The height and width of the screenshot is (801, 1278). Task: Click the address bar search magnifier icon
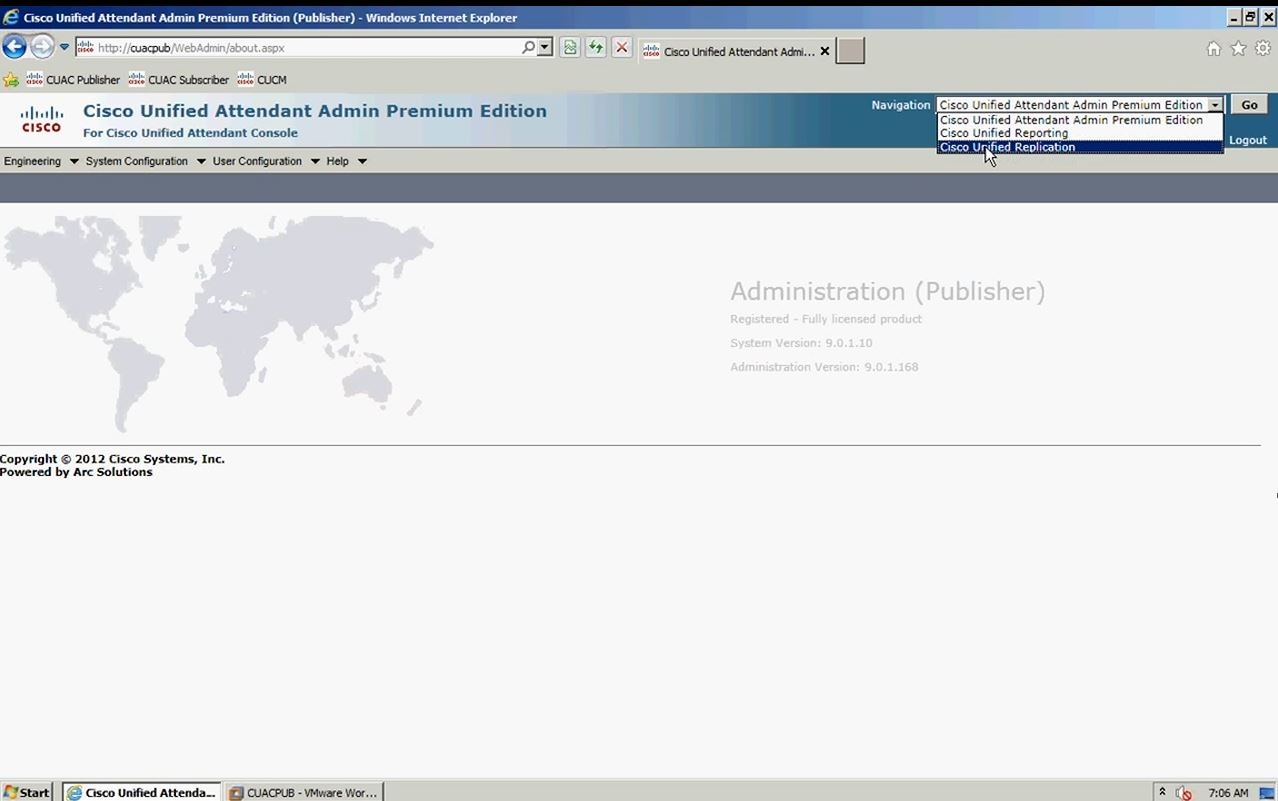(528, 47)
